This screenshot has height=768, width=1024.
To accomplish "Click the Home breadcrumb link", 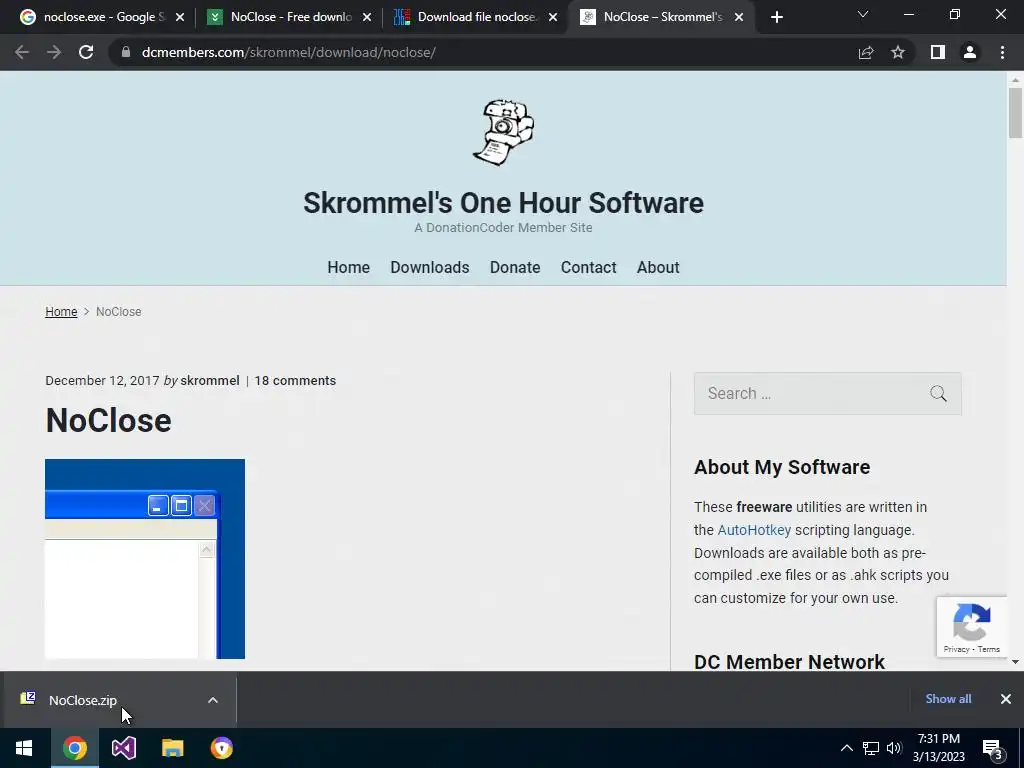I will tap(61, 312).
